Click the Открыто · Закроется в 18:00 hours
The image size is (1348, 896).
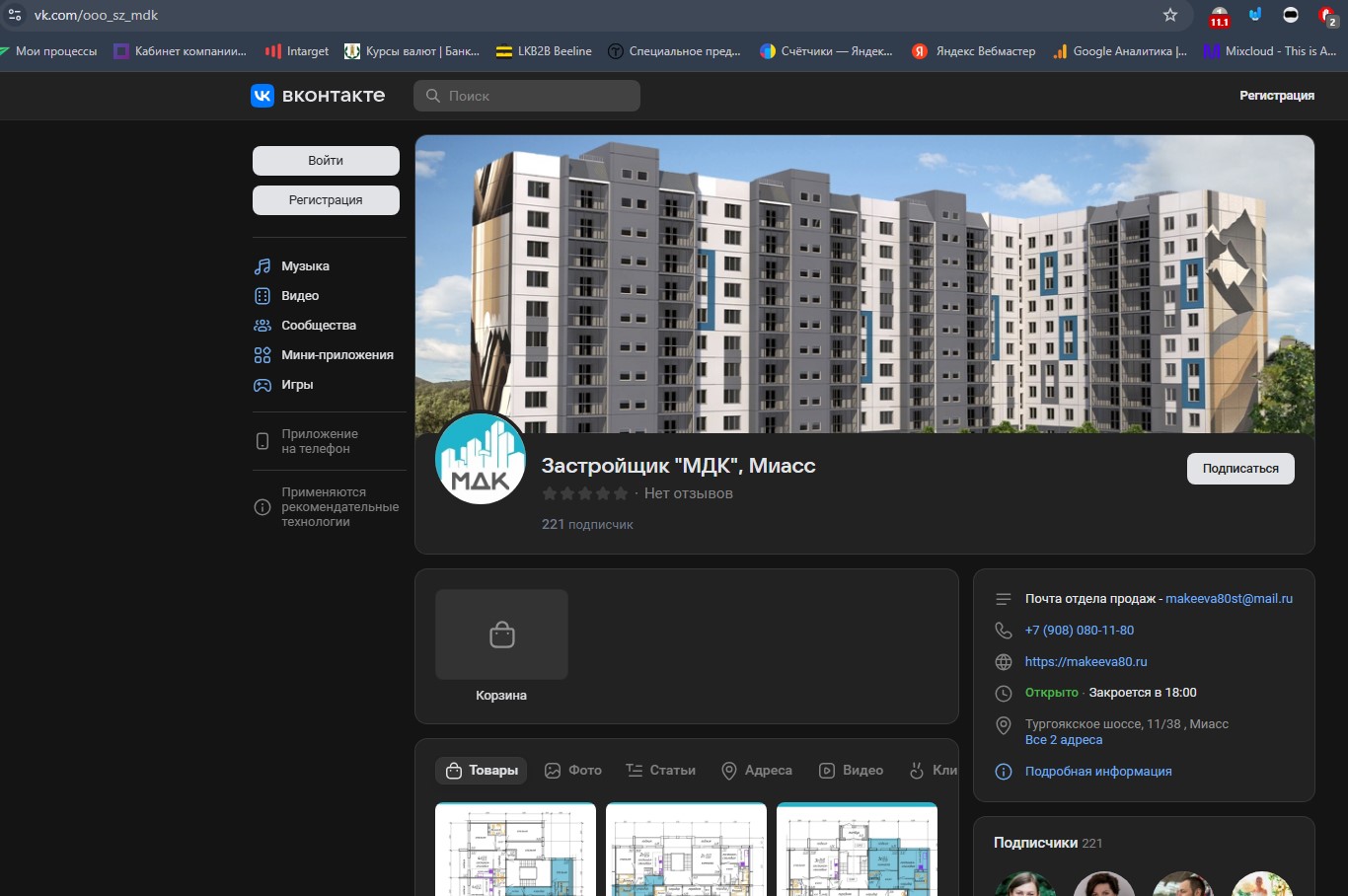coord(1111,693)
